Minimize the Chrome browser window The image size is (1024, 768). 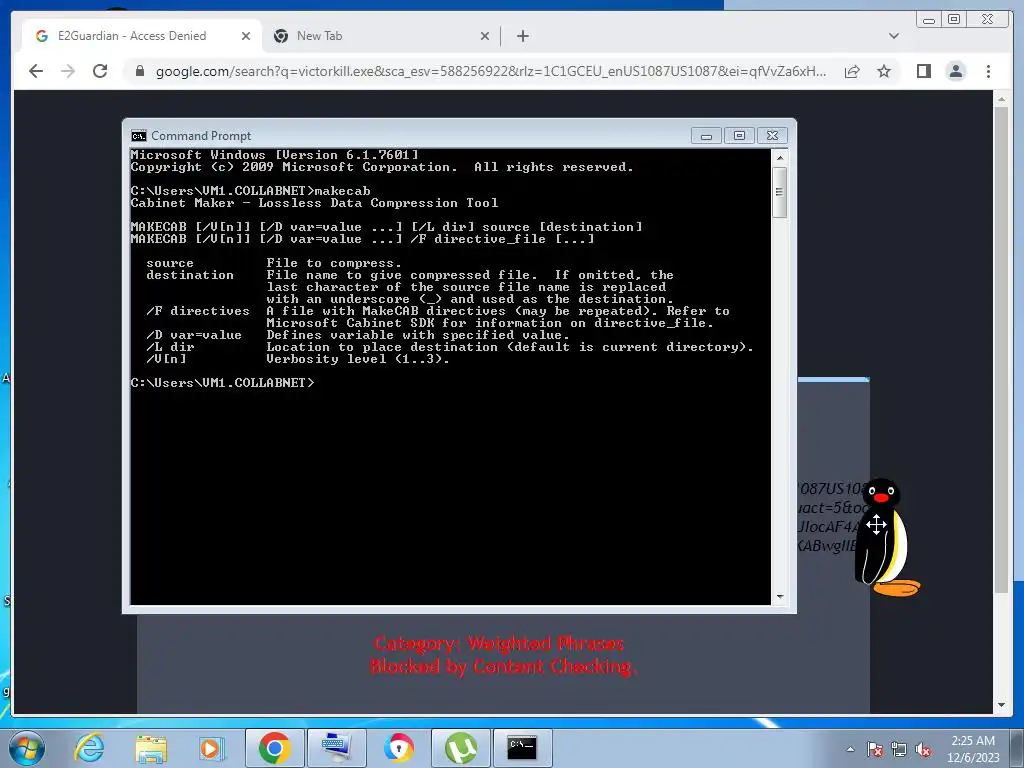[929, 20]
